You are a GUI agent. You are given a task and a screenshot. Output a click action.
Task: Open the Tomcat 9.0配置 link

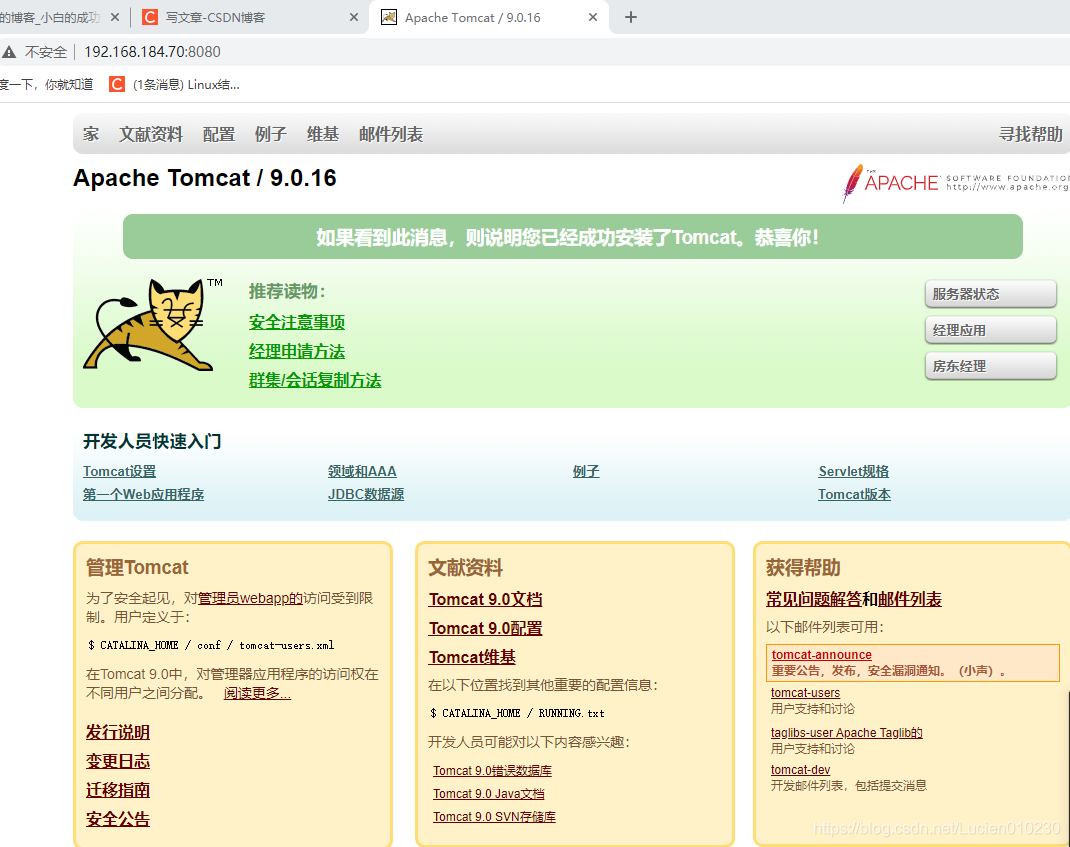pyautogui.click(x=485, y=629)
